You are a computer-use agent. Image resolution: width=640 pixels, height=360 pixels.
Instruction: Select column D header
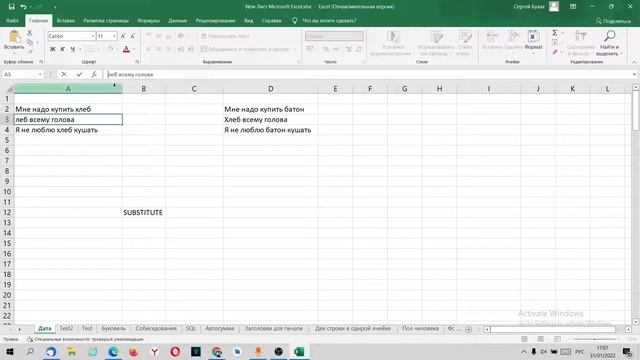(x=271, y=89)
